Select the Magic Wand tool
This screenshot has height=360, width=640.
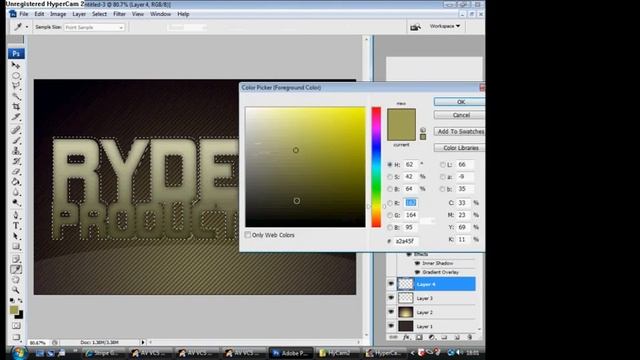[16, 96]
